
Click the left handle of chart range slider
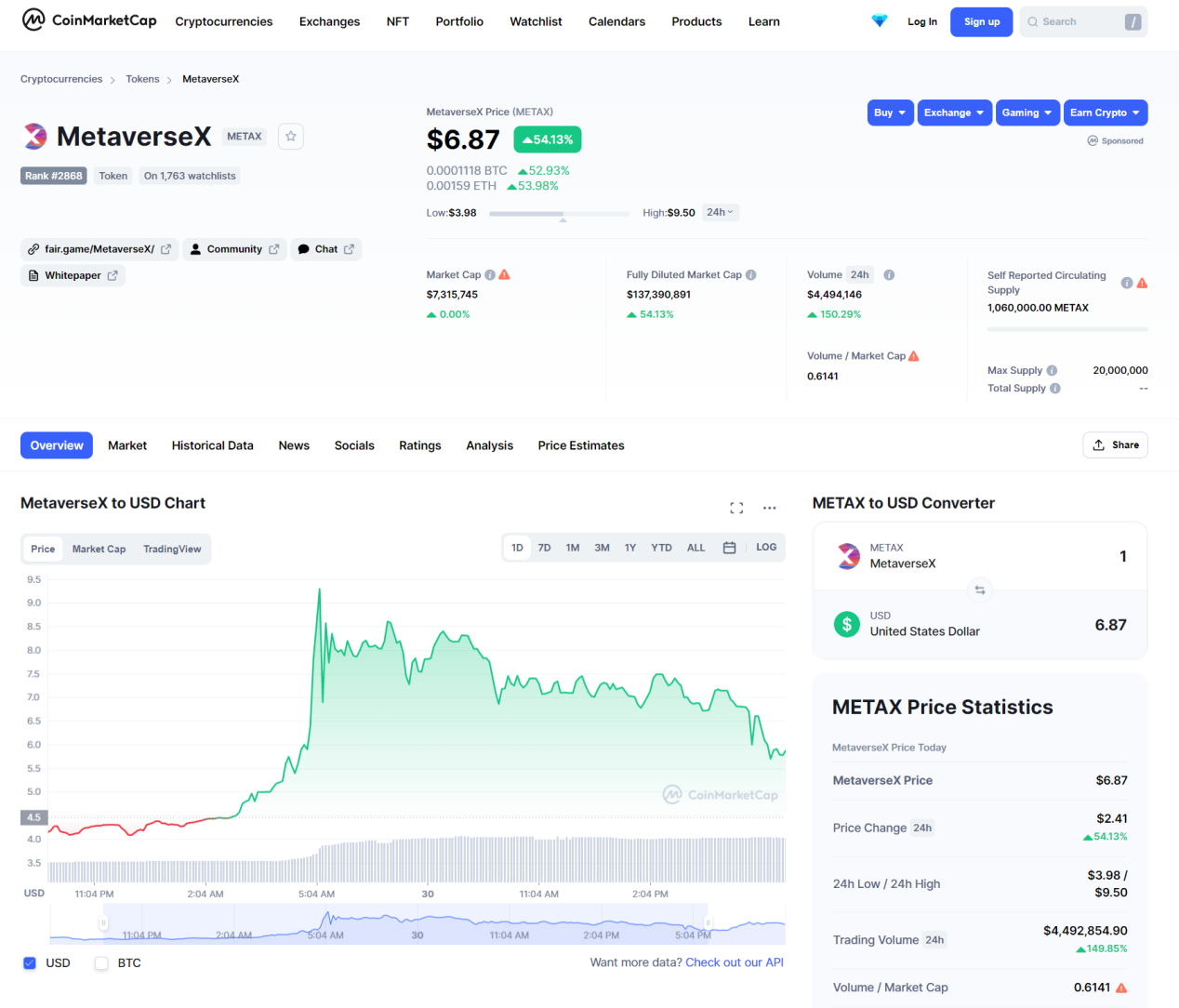pos(103,923)
